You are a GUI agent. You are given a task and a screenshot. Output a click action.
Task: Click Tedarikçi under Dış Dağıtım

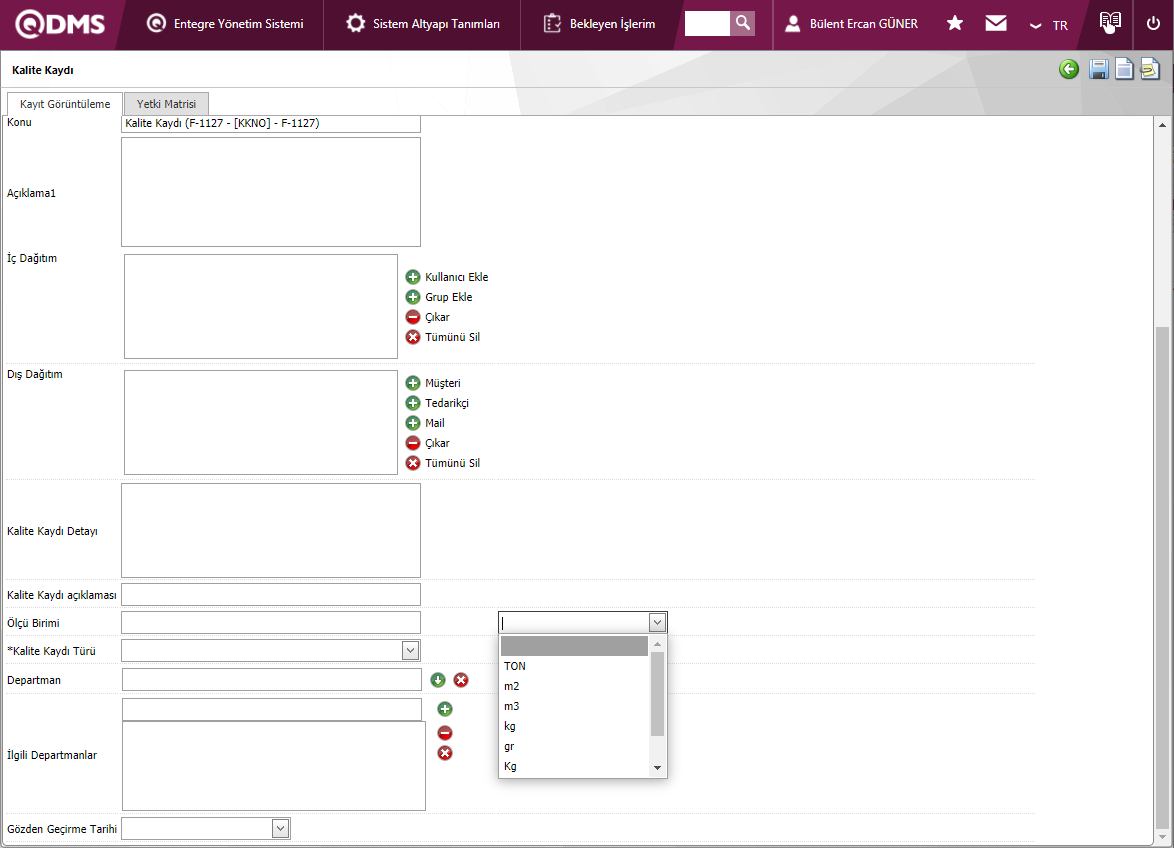click(446, 403)
